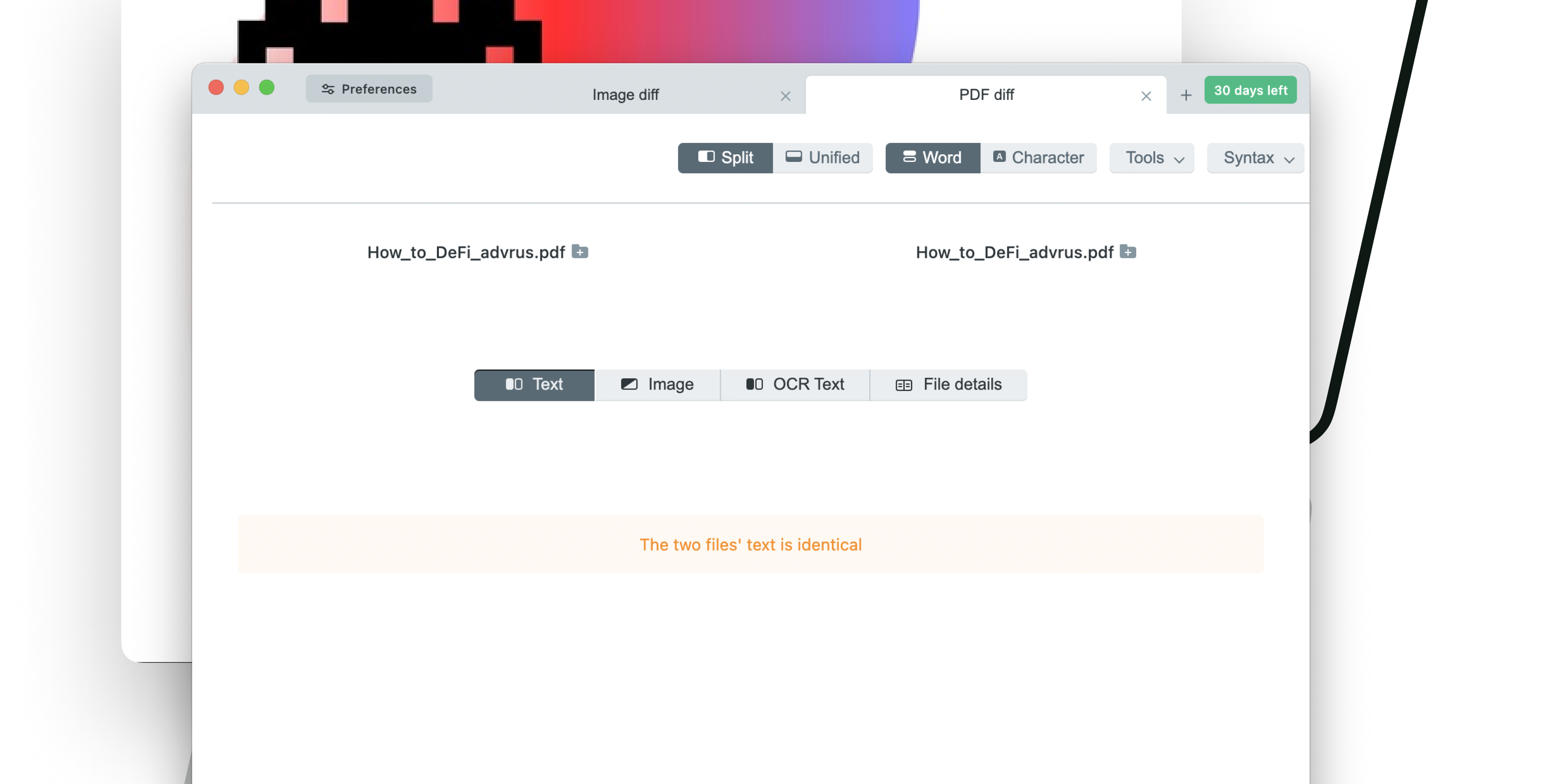
Task: Open Preferences with the sliders icon
Action: click(x=369, y=89)
